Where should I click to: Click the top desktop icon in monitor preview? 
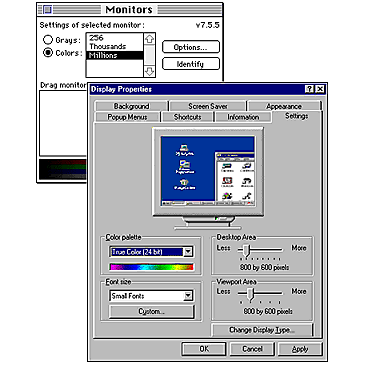pyautogui.click(x=185, y=150)
